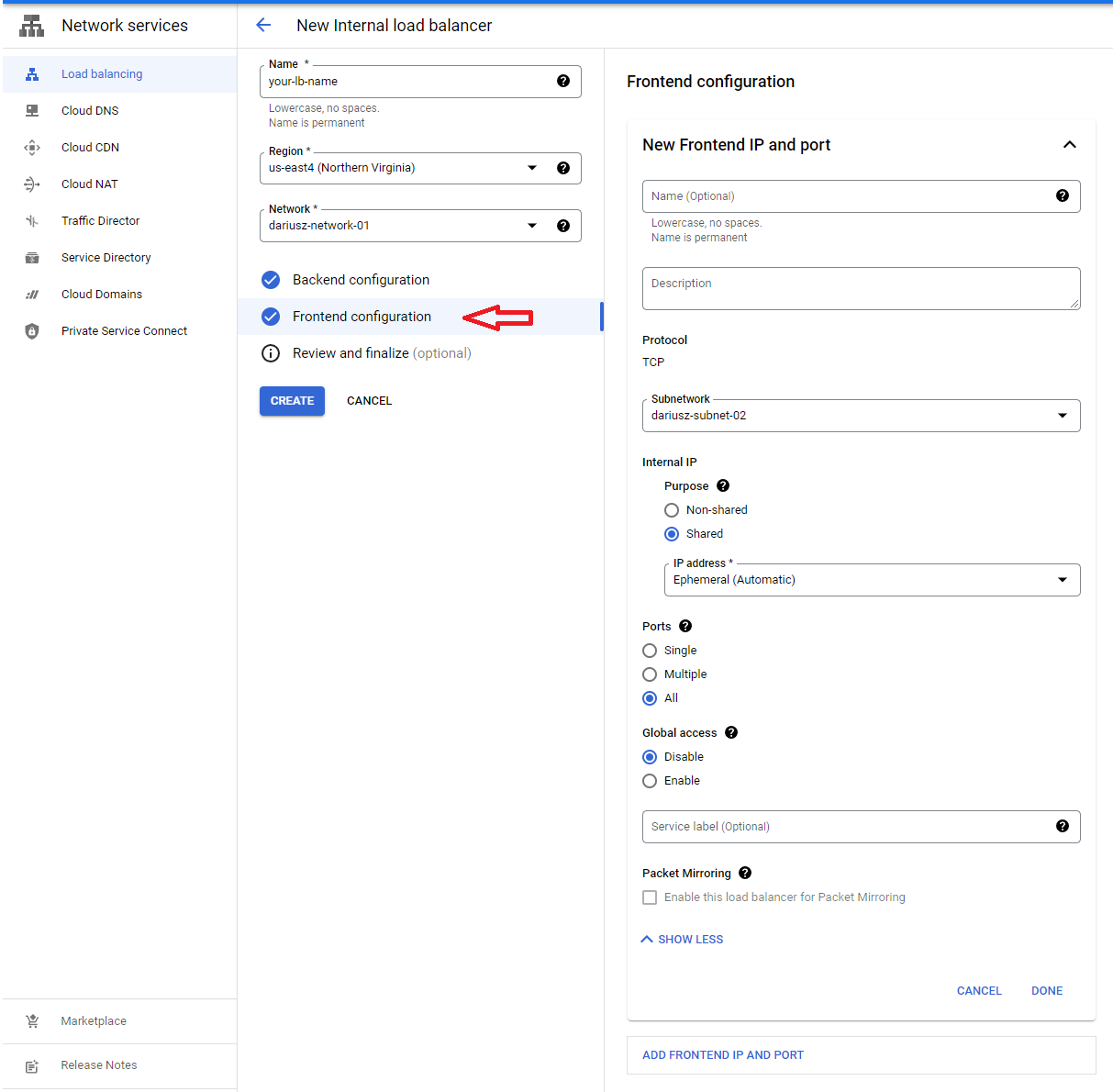Open the Traffic Director menu item
The height and width of the screenshot is (1092, 1113).
119,221
